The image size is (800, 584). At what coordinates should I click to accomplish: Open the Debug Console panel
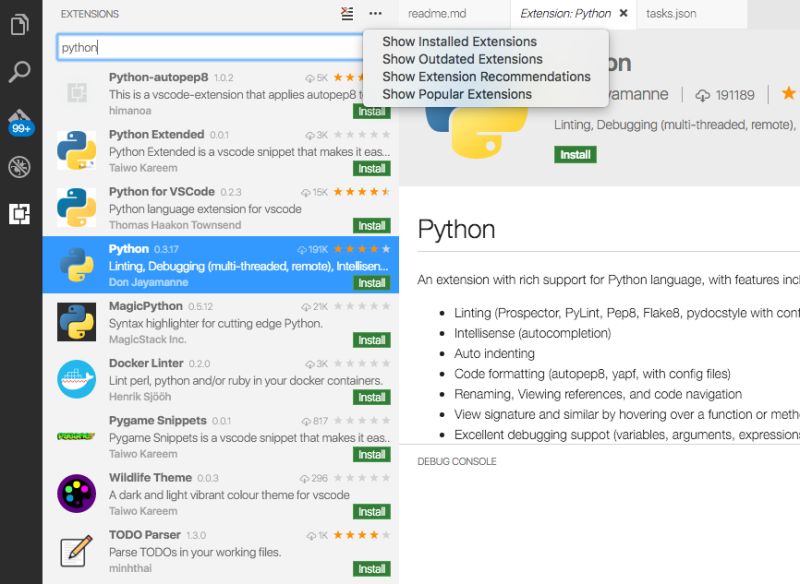(455, 461)
